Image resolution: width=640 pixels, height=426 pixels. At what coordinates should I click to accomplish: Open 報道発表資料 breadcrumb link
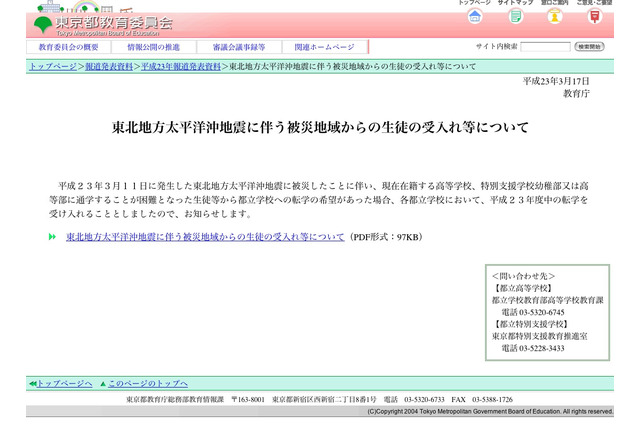click(108, 66)
